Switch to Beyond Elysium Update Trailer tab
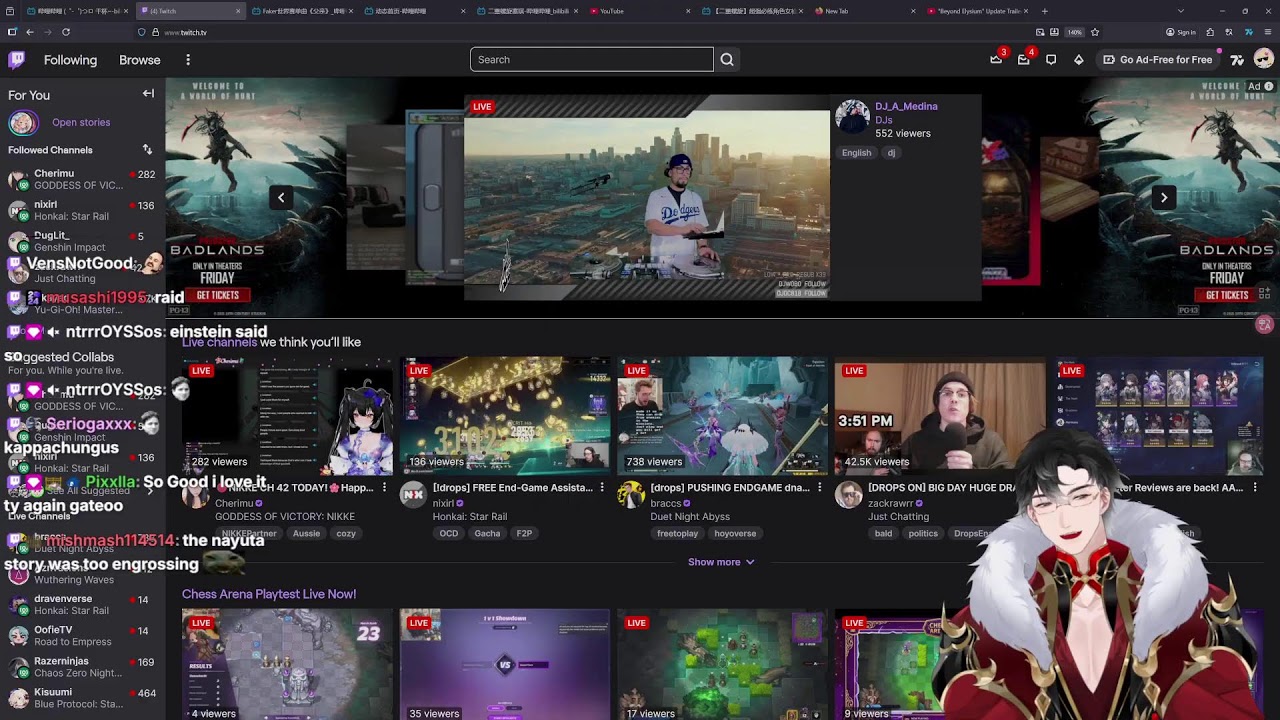 click(x=977, y=11)
